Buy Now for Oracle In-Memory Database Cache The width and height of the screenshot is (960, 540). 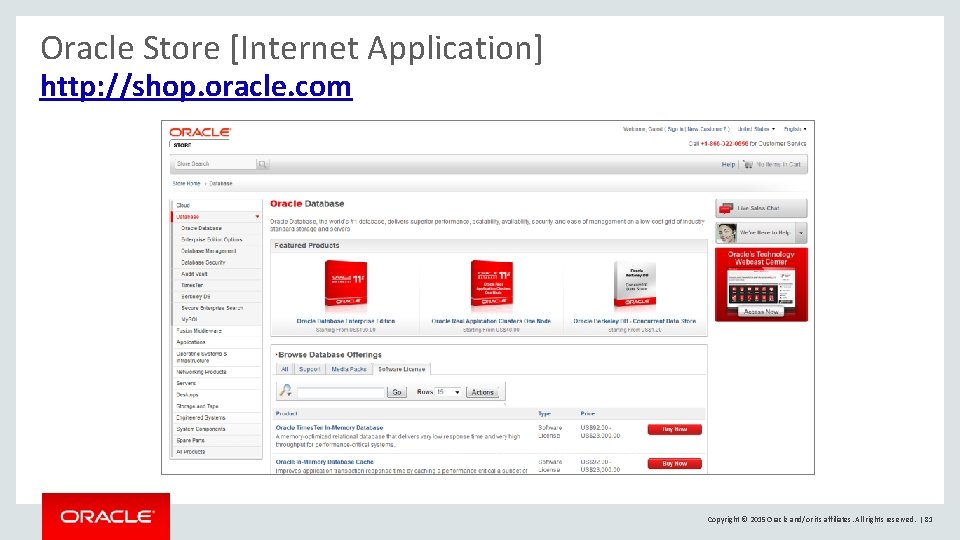tap(675, 463)
